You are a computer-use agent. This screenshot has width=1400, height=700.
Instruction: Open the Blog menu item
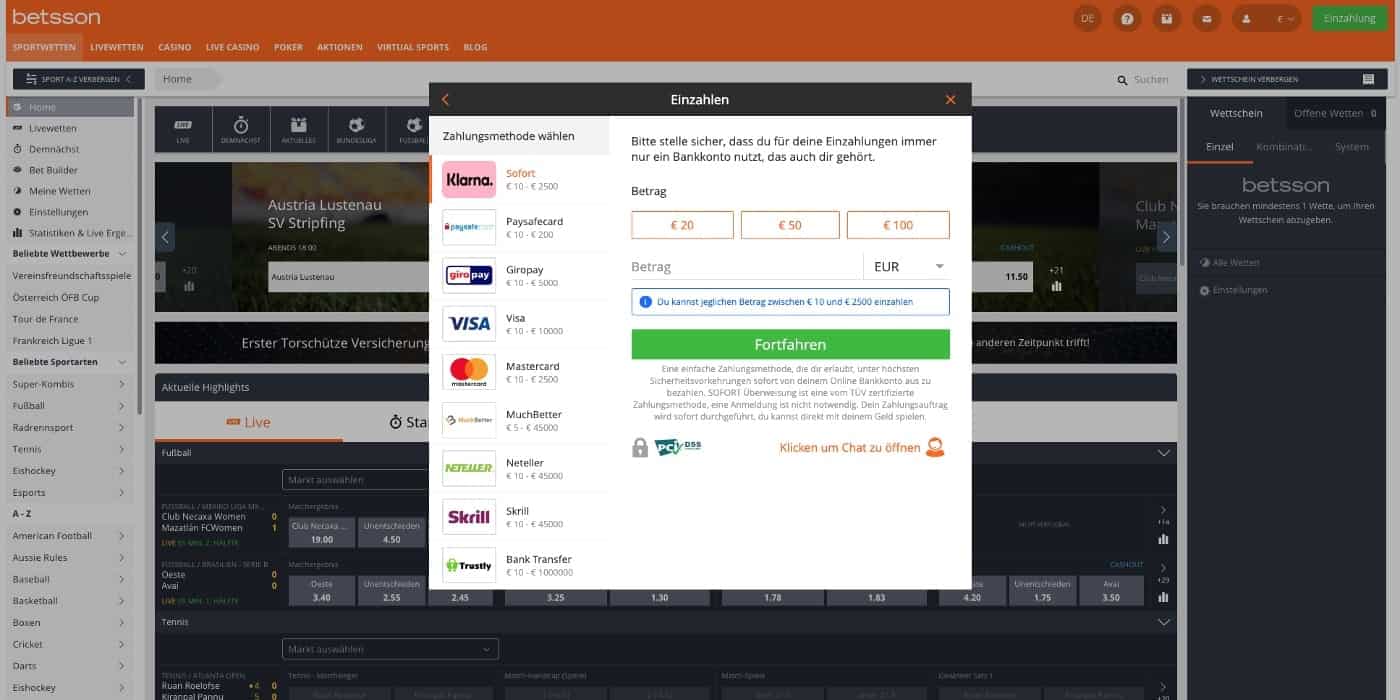coord(475,47)
